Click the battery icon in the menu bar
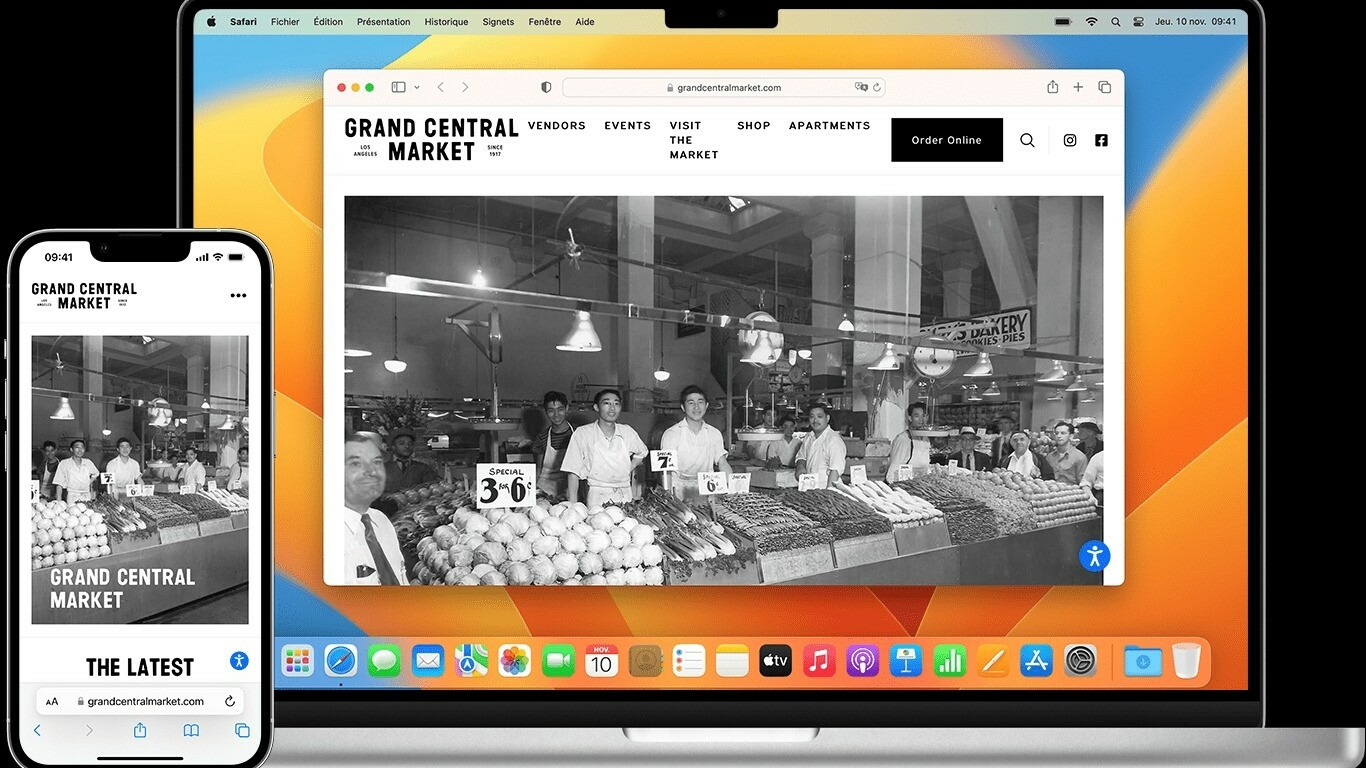 1063,21
